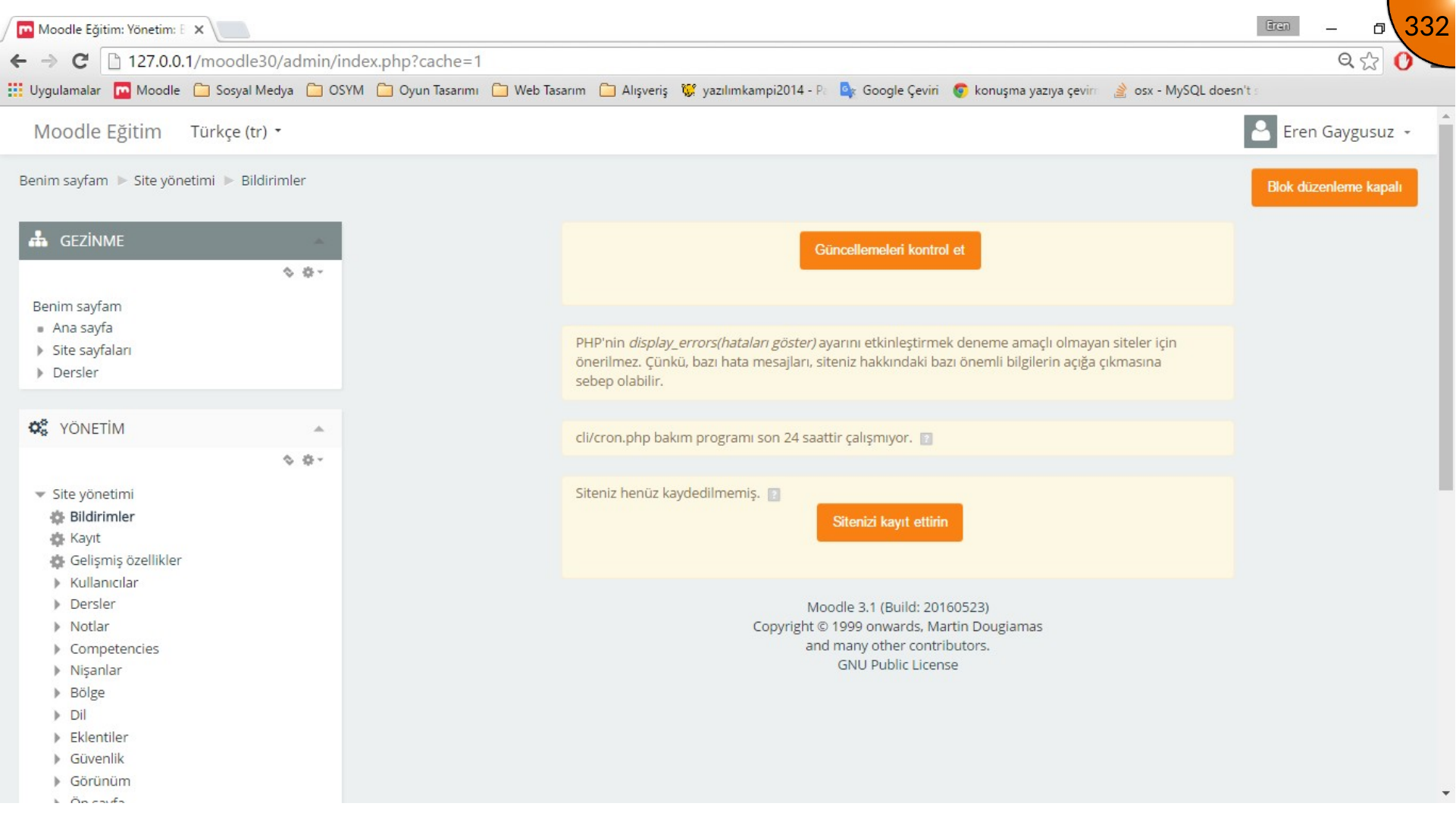Click the zoom magnifier icon in address bar
This screenshot has width=1456, height=819.
(x=1345, y=61)
